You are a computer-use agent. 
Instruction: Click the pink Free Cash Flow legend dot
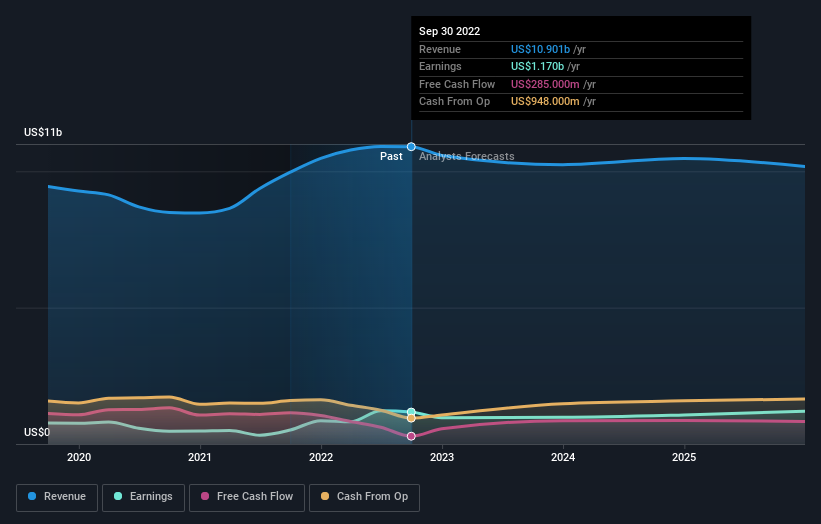[x=205, y=496]
